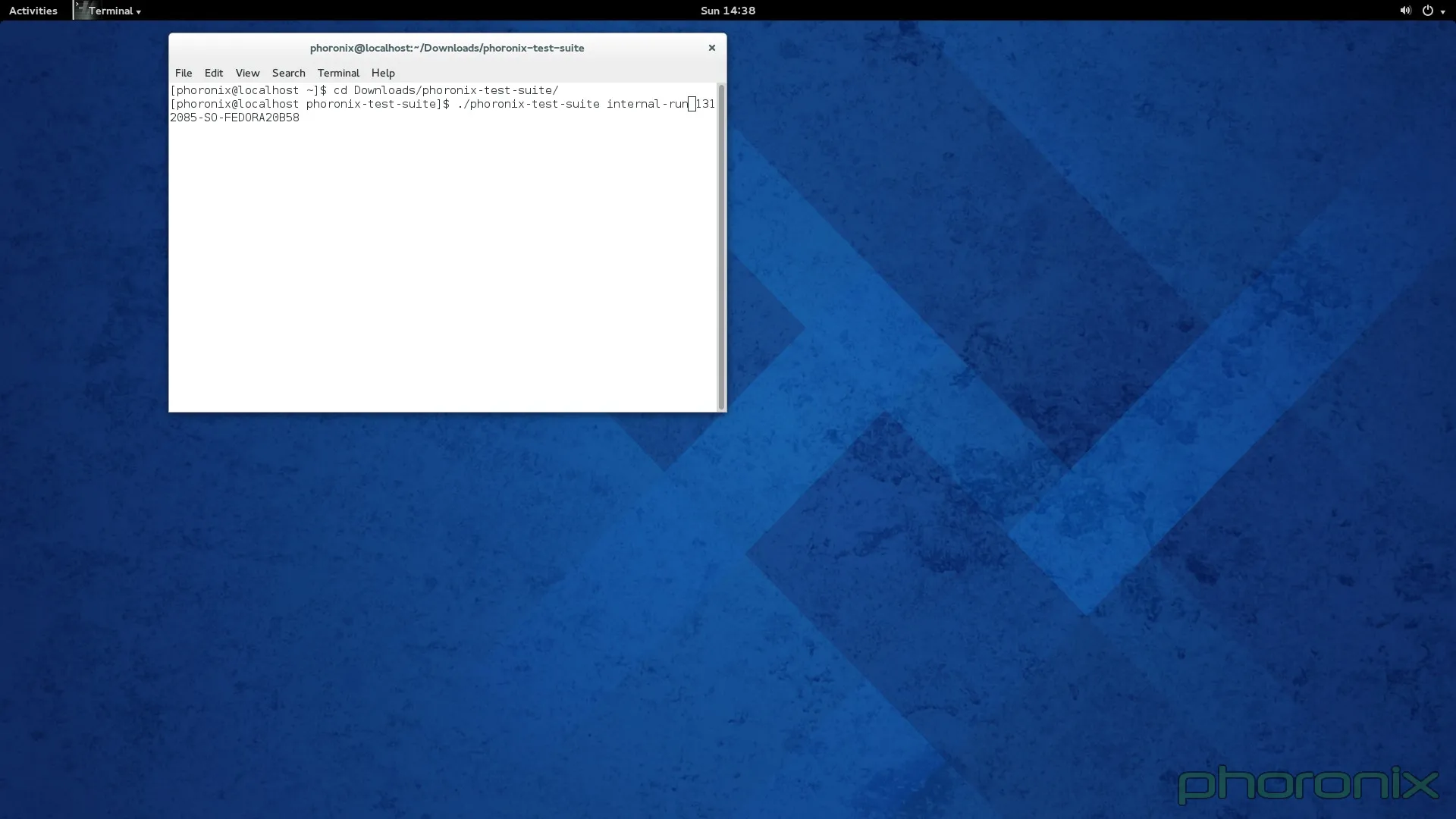Click the terminal window title bar
Image resolution: width=1456 pixels, height=819 pixels.
point(447,48)
